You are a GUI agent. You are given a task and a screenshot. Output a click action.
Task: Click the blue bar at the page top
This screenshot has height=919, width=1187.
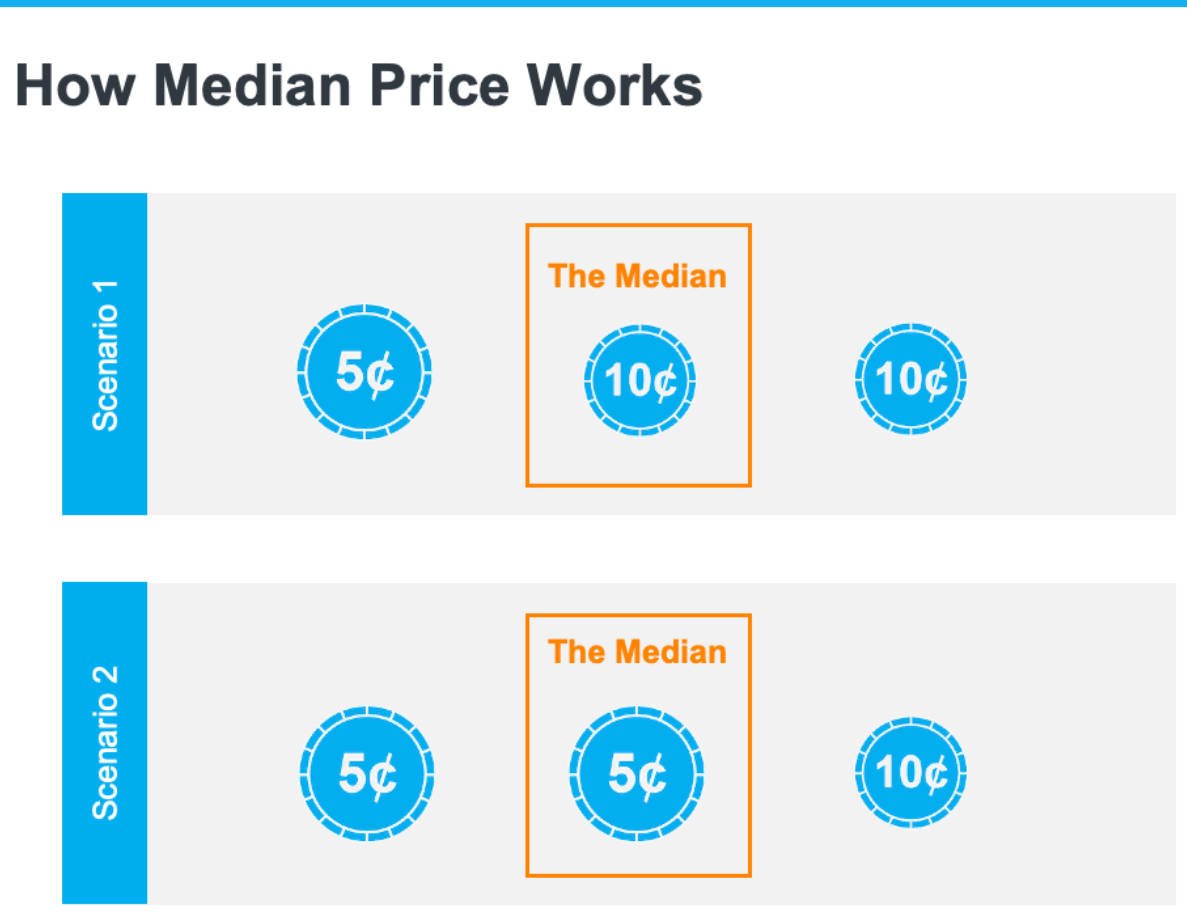593,3
